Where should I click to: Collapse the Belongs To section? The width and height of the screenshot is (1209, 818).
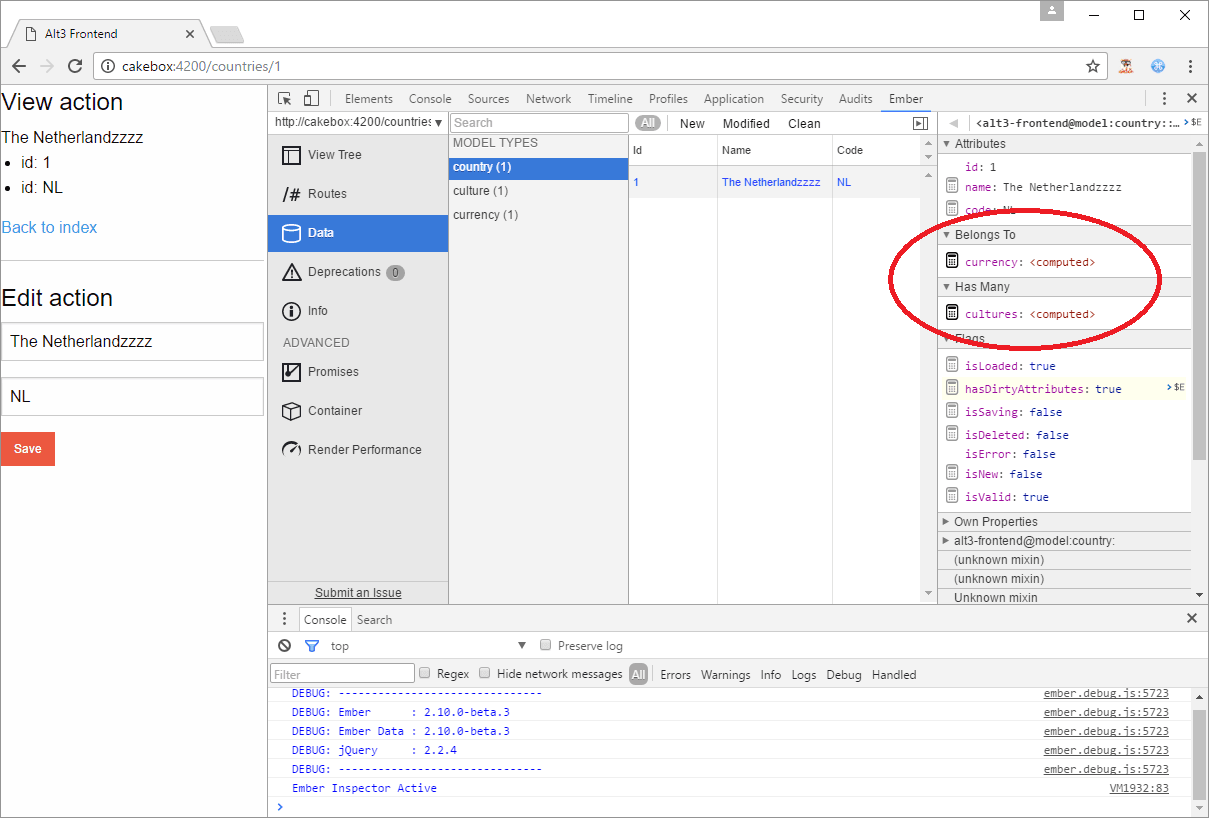point(946,234)
